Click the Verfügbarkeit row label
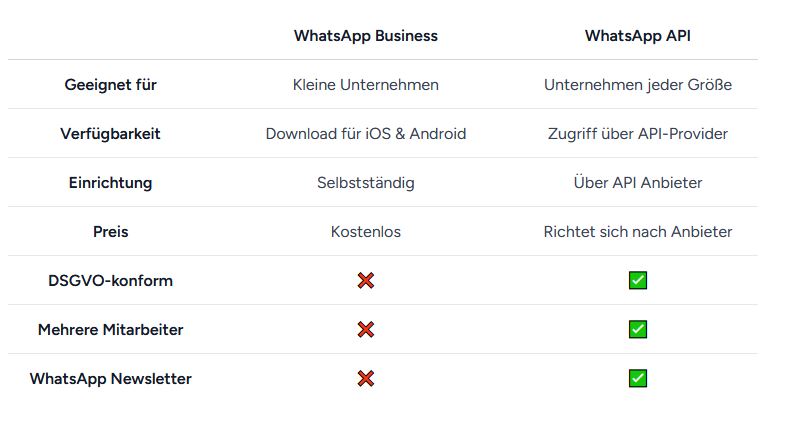This screenshot has height=423, width=788. pos(111,134)
